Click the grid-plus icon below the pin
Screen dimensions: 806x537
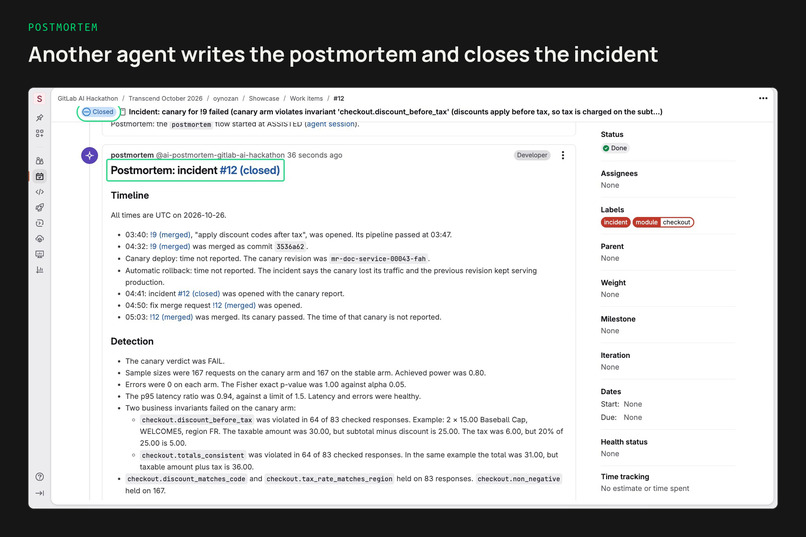point(40,134)
